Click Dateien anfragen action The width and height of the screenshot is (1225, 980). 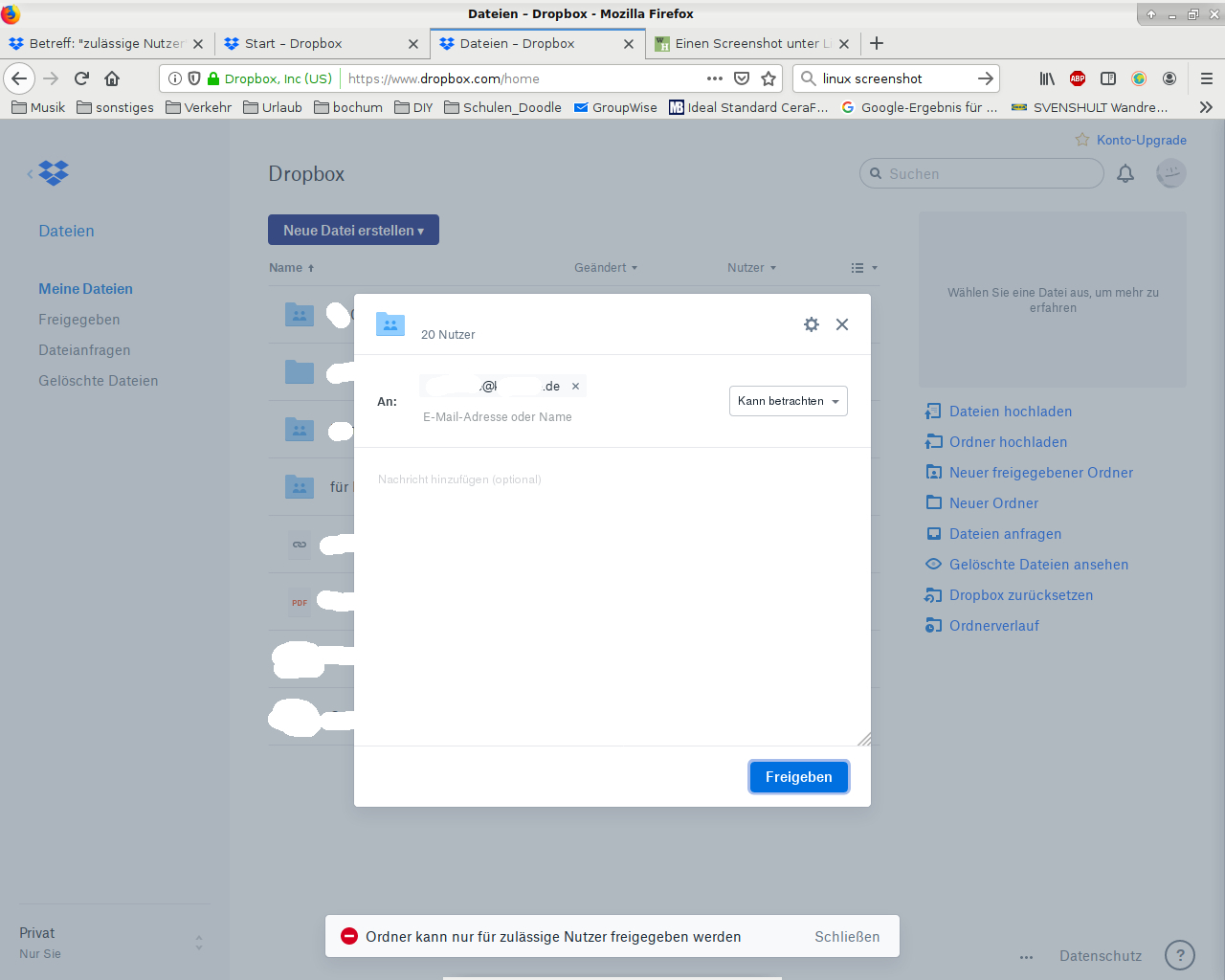pyautogui.click(x=993, y=534)
